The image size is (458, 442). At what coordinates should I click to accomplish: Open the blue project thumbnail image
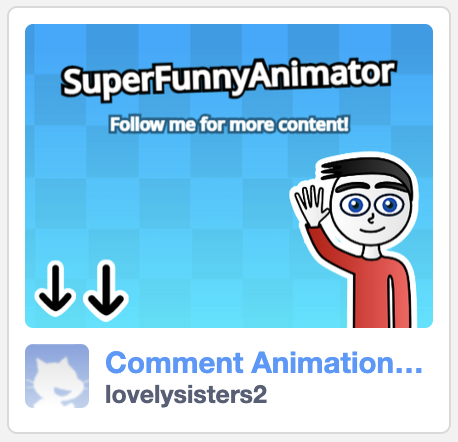pyautogui.click(x=229, y=176)
